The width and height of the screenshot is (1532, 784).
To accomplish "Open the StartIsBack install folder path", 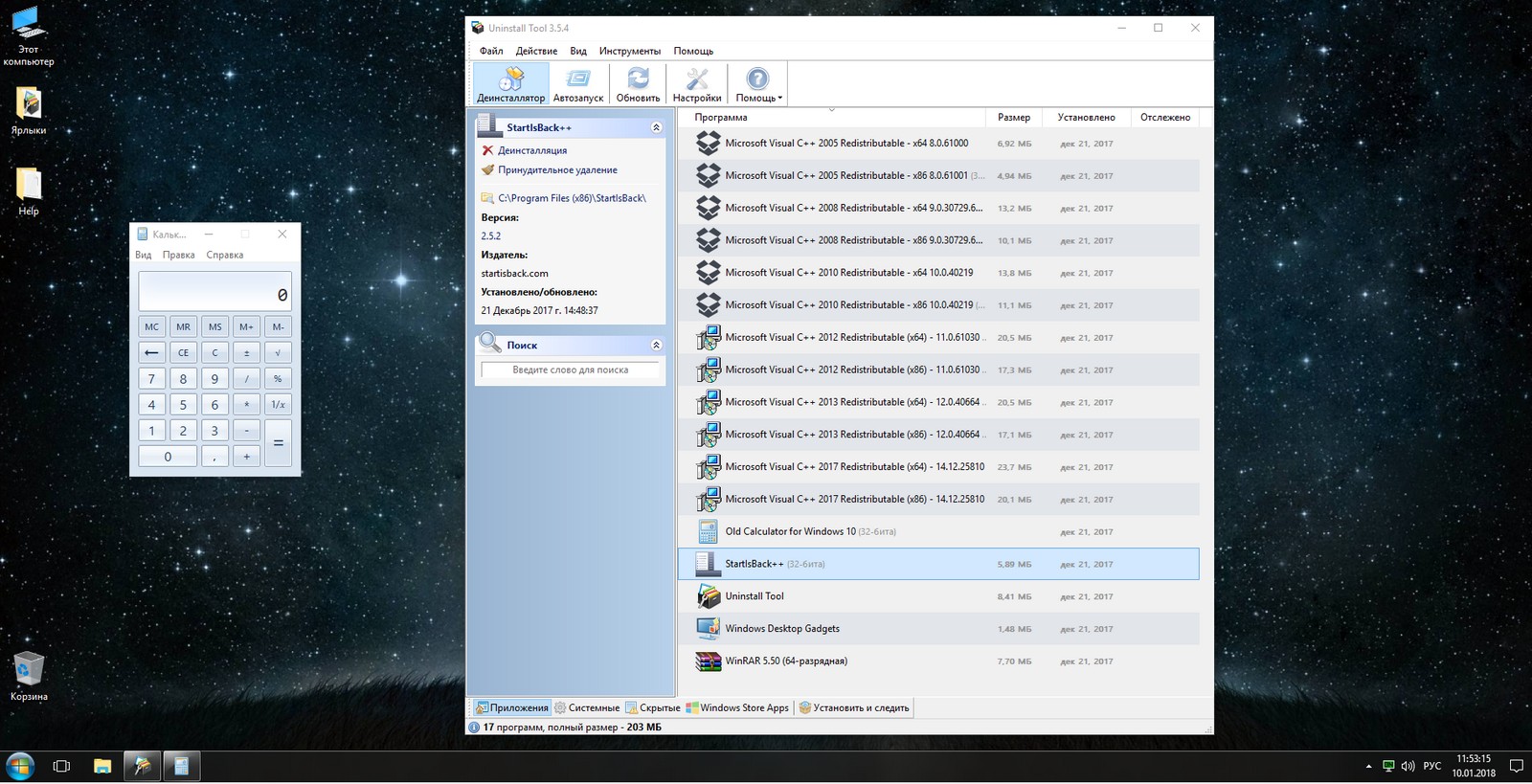I will [x=572, y=198].
